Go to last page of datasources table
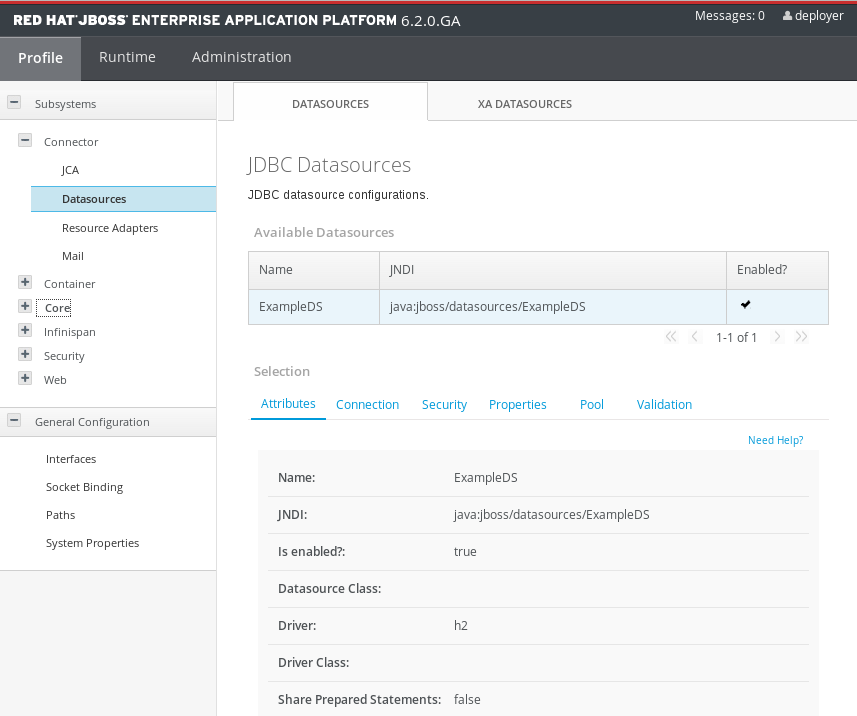 [801, 337]
